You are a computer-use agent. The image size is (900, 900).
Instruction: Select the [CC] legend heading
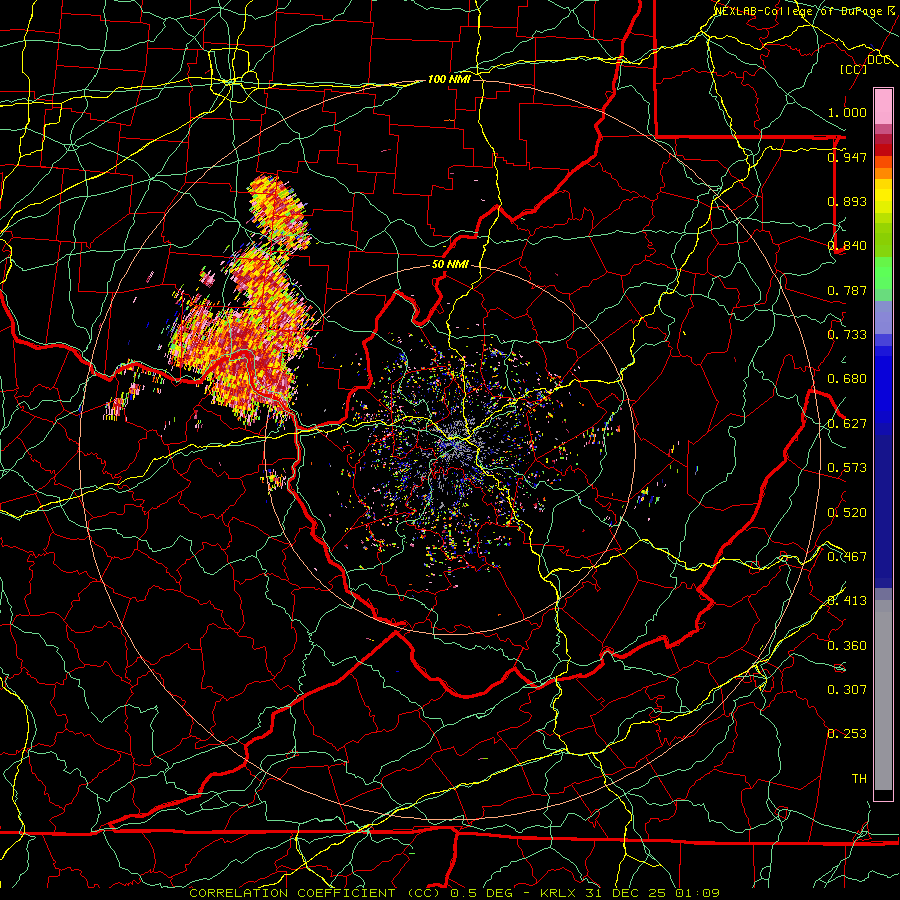point(853,69)
